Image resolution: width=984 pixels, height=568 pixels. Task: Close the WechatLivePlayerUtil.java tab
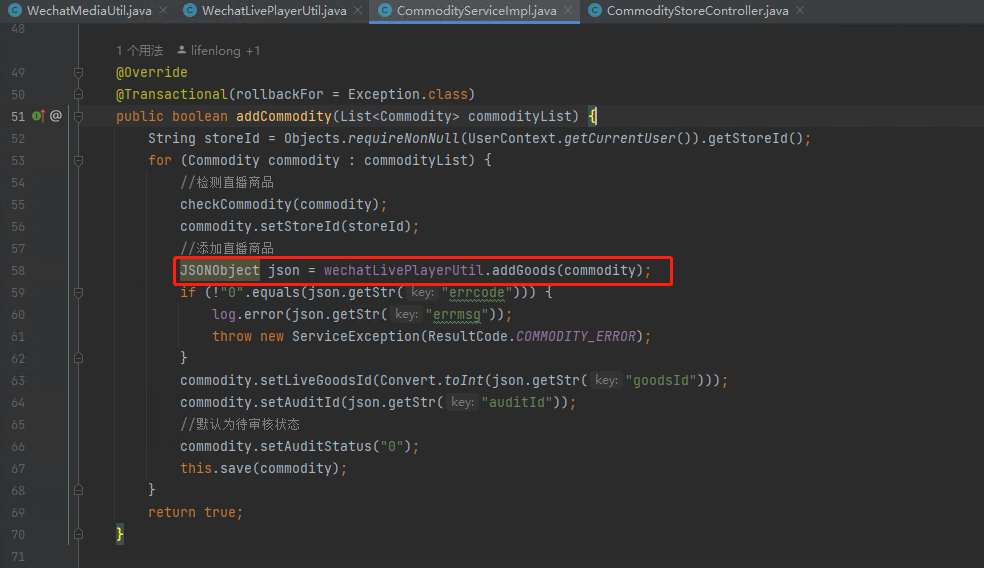click(x=358, y=11)
